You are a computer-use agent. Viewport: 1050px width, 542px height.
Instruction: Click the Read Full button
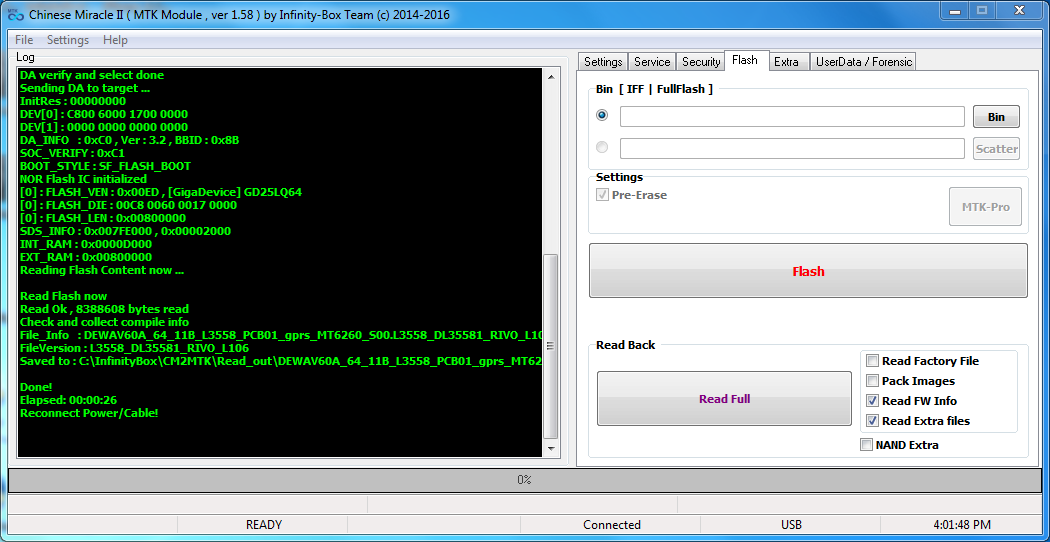[724, 399]
